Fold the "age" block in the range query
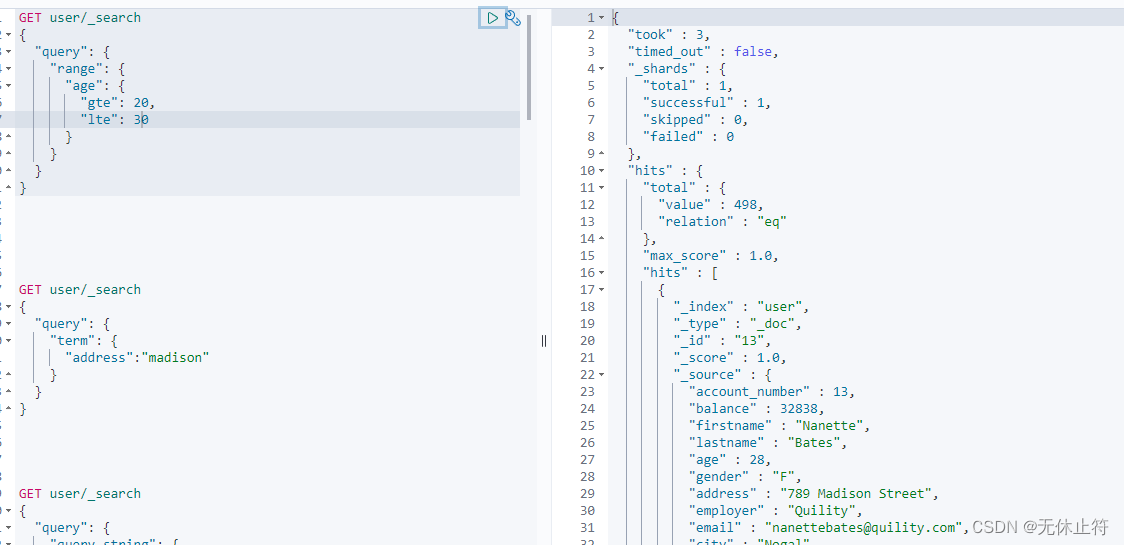 tap(9, 86)
